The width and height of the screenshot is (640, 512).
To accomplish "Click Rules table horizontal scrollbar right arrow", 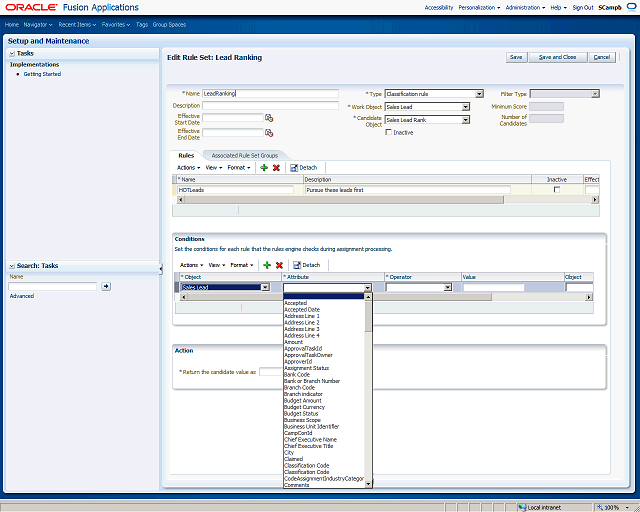I will click(x=595, y=200).
